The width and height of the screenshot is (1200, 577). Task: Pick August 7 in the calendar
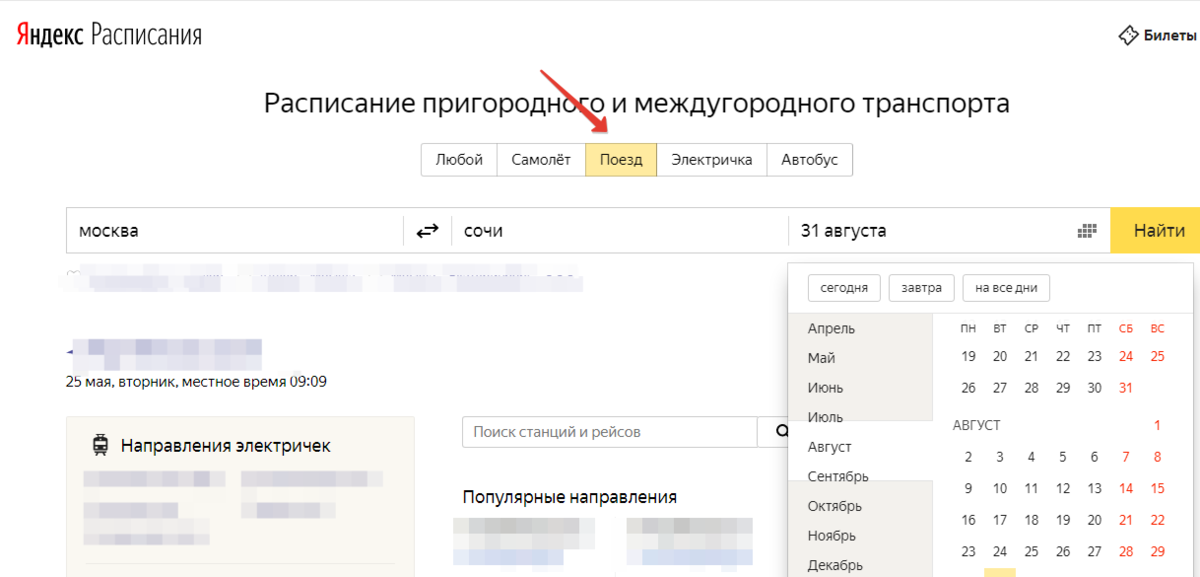[x=1126, y=457]
